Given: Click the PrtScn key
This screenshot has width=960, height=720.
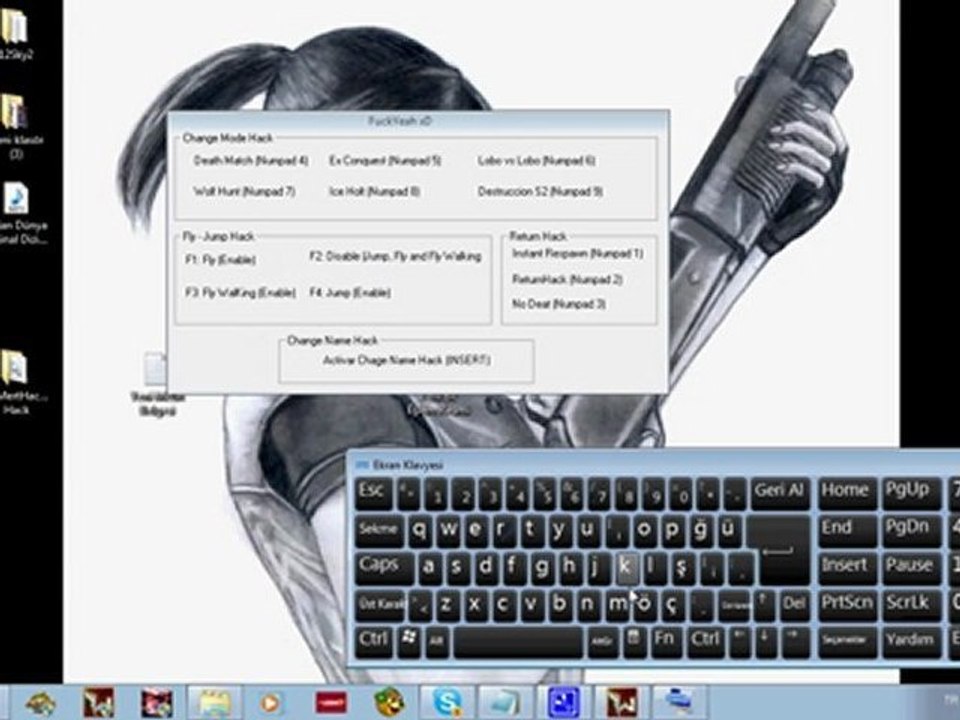Looking at the screenshot, I should pos(845,606).
